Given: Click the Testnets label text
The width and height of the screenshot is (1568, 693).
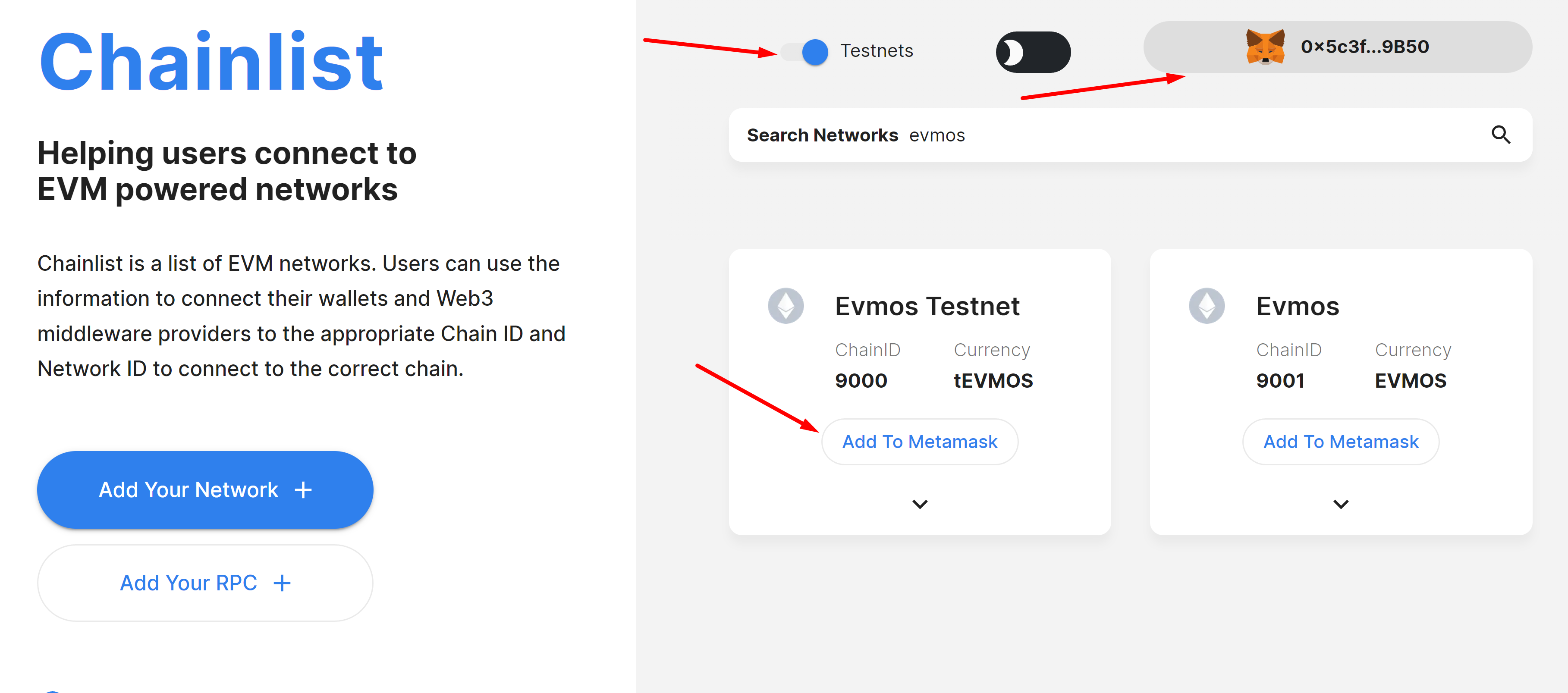Looking at the screenshot, I should coord(876,50).
